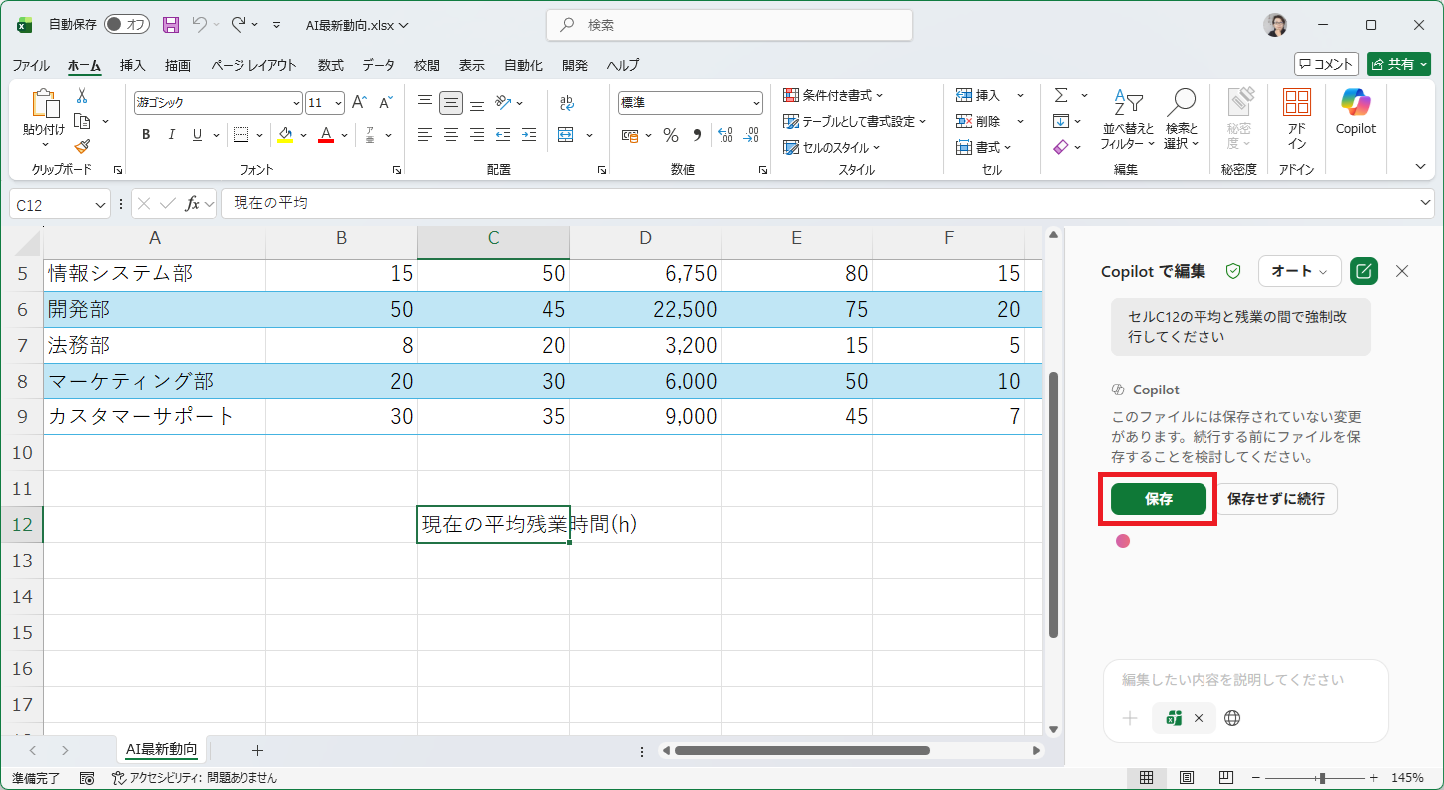Viewport: 1444px width, 790px height.
Task: Toggle italic formatting
Action: point(172,135)
